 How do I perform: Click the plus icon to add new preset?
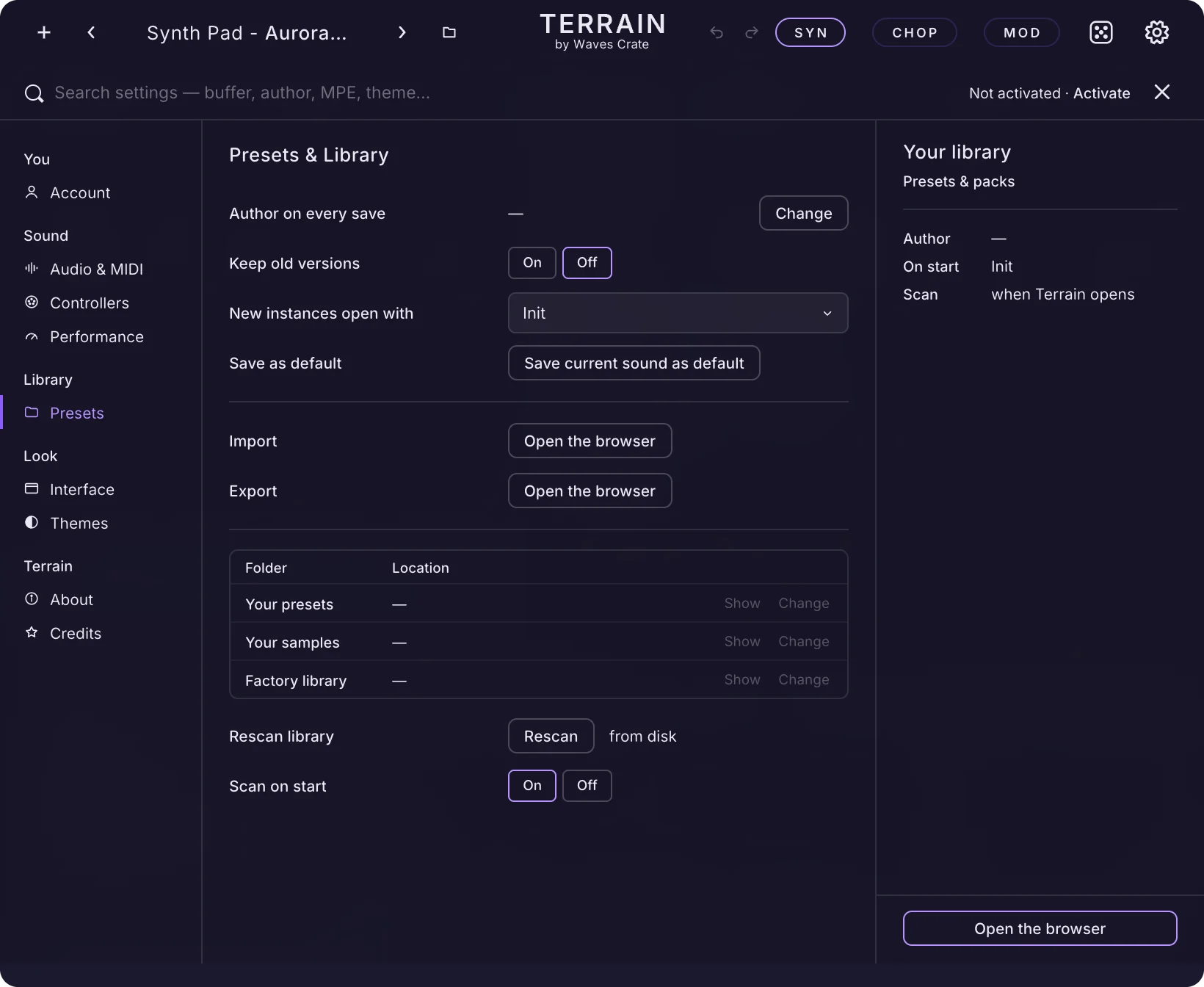coord(44,32)
